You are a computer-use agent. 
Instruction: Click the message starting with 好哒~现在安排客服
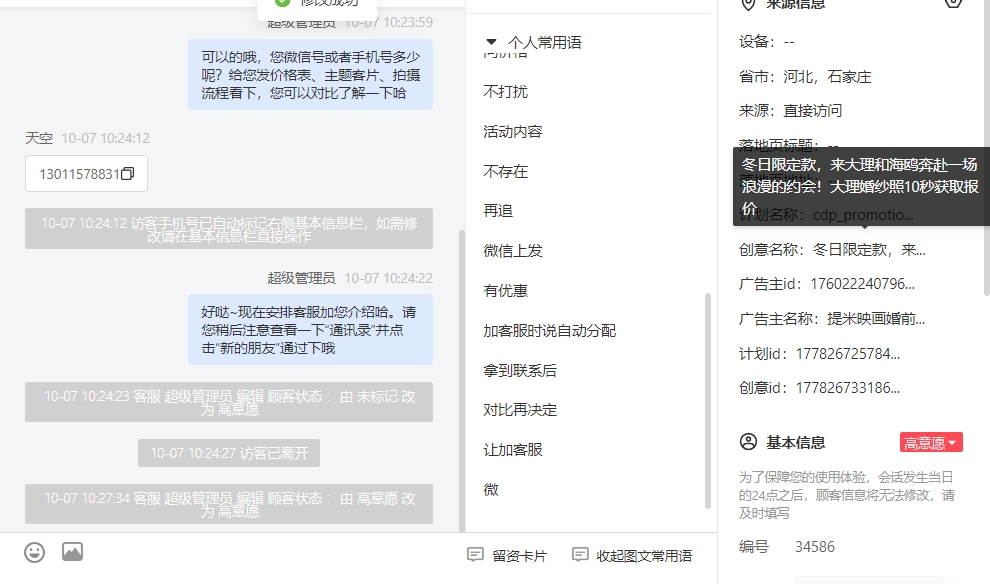(x=310, y=330)
